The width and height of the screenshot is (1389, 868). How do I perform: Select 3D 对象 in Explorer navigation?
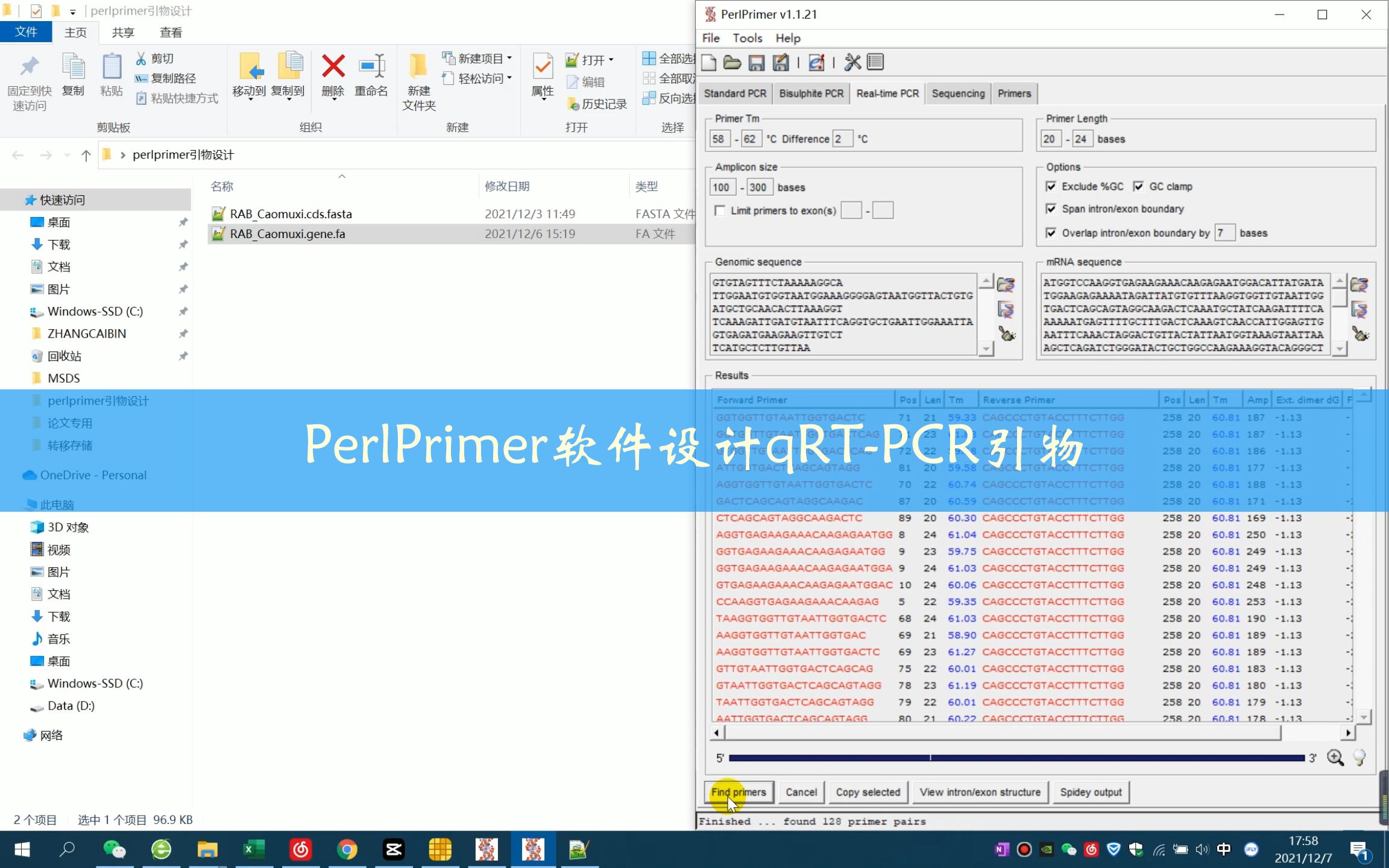point(68,527)
